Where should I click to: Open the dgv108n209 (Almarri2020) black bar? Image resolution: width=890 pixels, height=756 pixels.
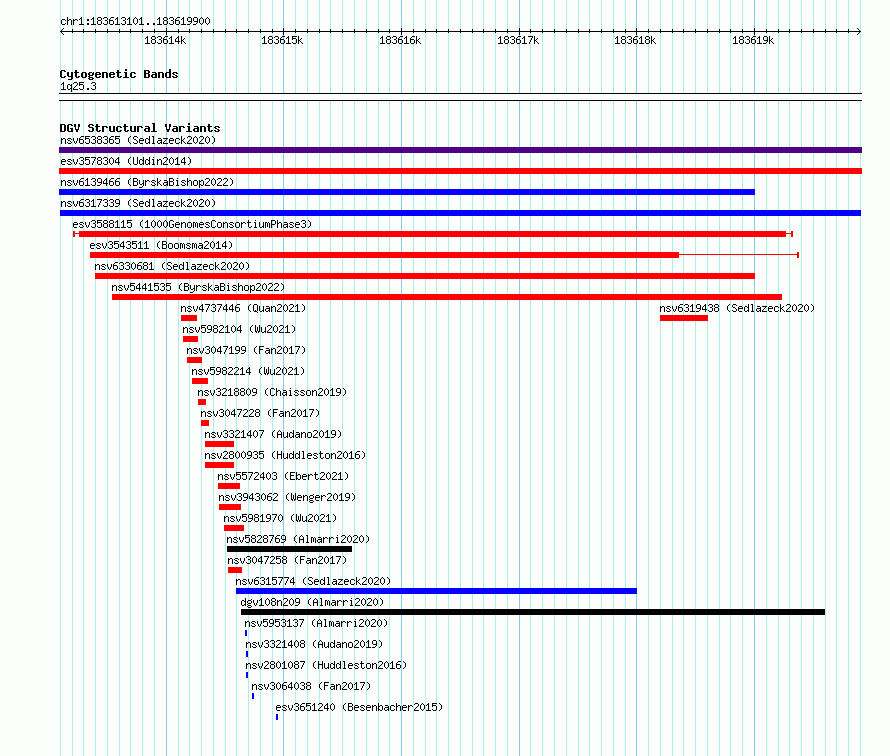point(533,612)
